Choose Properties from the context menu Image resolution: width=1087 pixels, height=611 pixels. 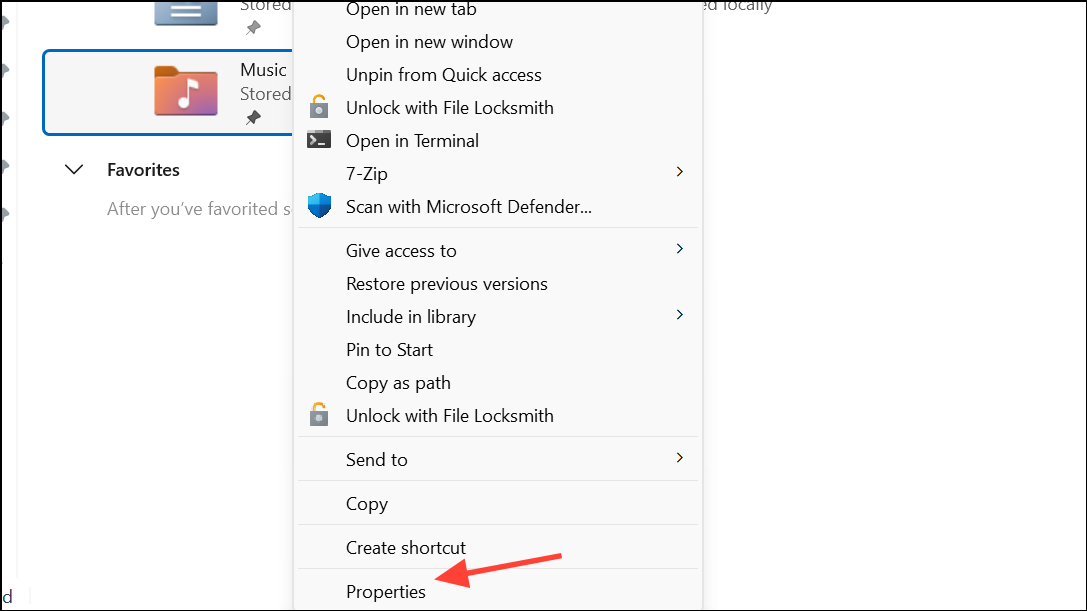click(x=385, y=591)
